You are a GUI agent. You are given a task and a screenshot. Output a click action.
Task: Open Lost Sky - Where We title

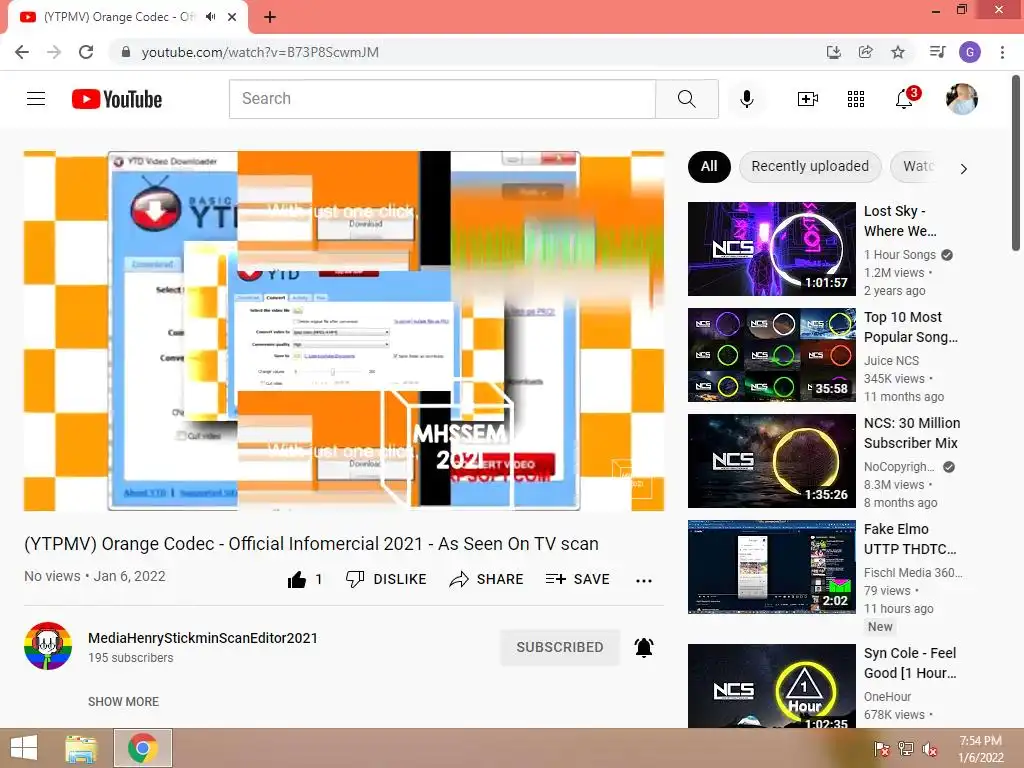900,221
